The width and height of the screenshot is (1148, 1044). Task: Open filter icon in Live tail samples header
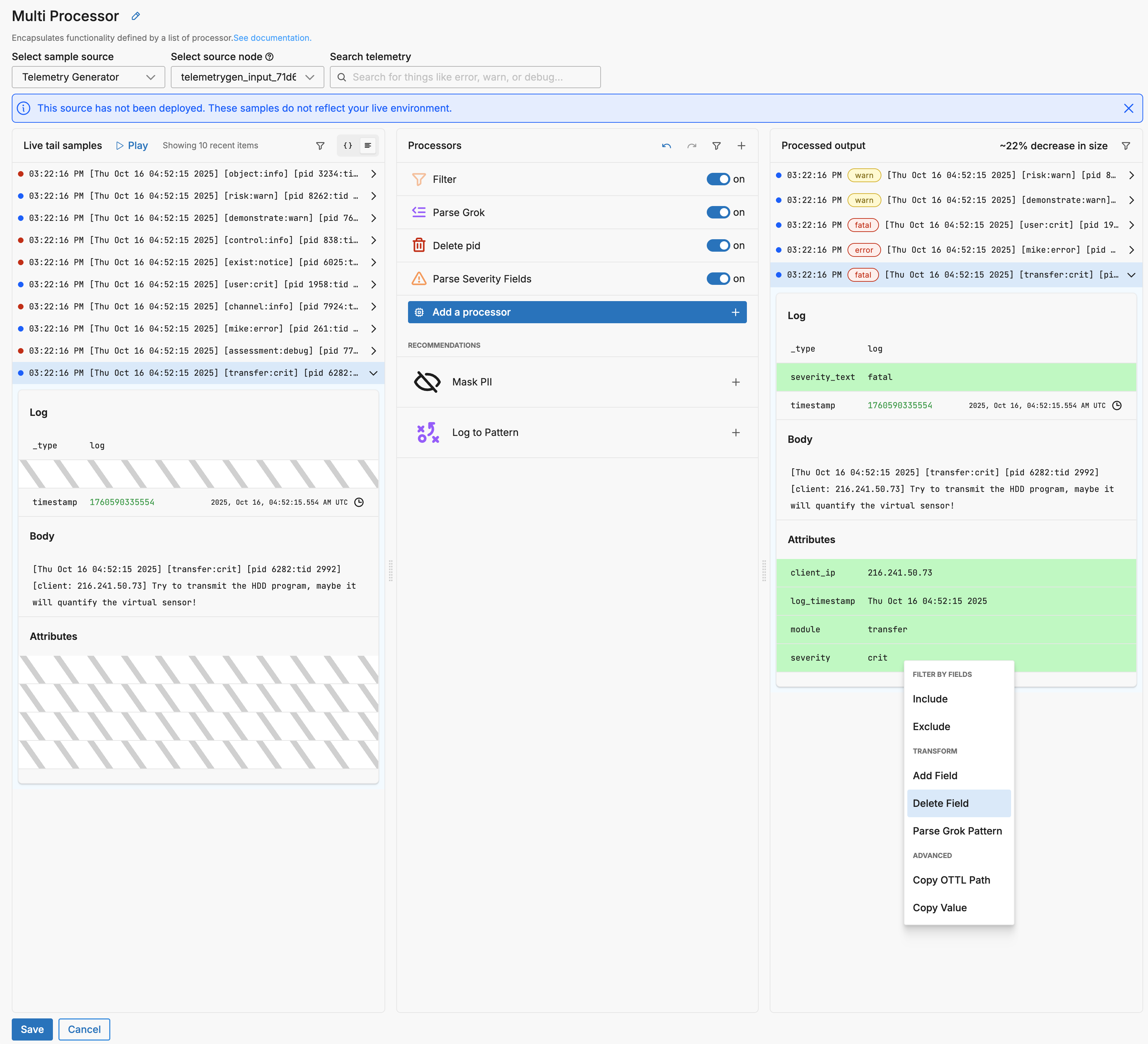click(x=320, y=146)
